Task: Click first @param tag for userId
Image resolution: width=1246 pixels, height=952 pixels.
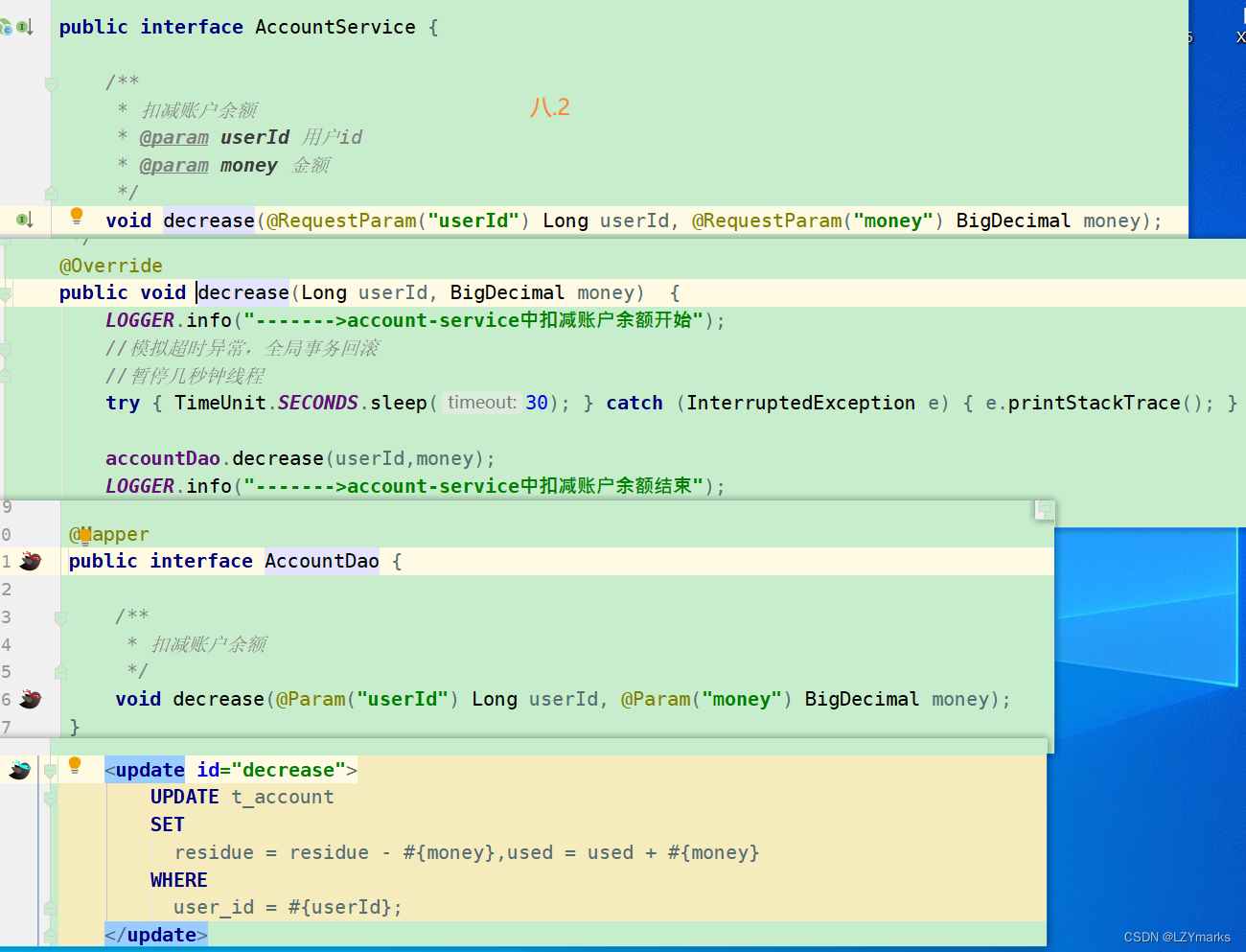Action: (174, 137)
